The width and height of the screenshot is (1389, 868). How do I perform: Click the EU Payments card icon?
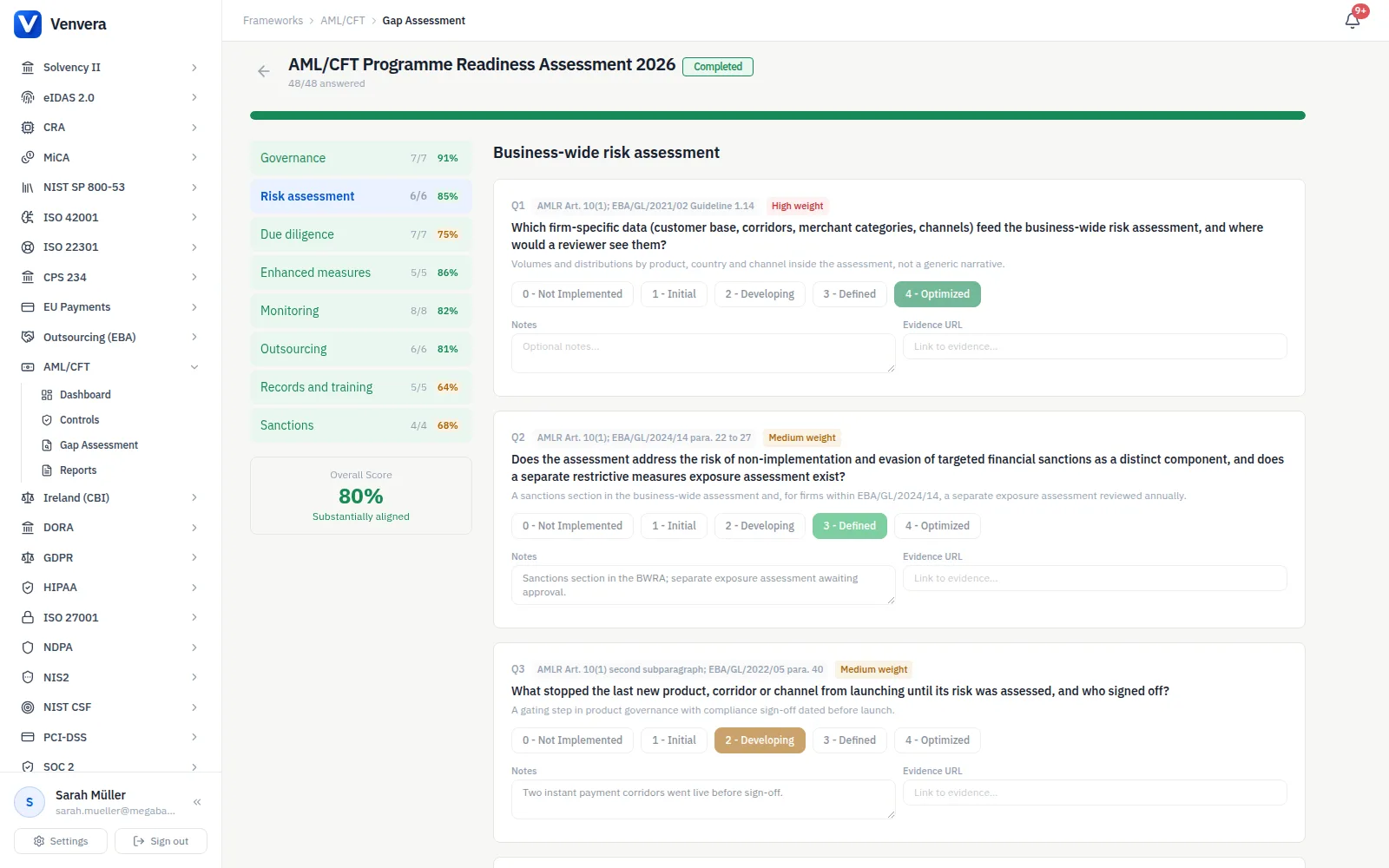click(x=28, y=307)
